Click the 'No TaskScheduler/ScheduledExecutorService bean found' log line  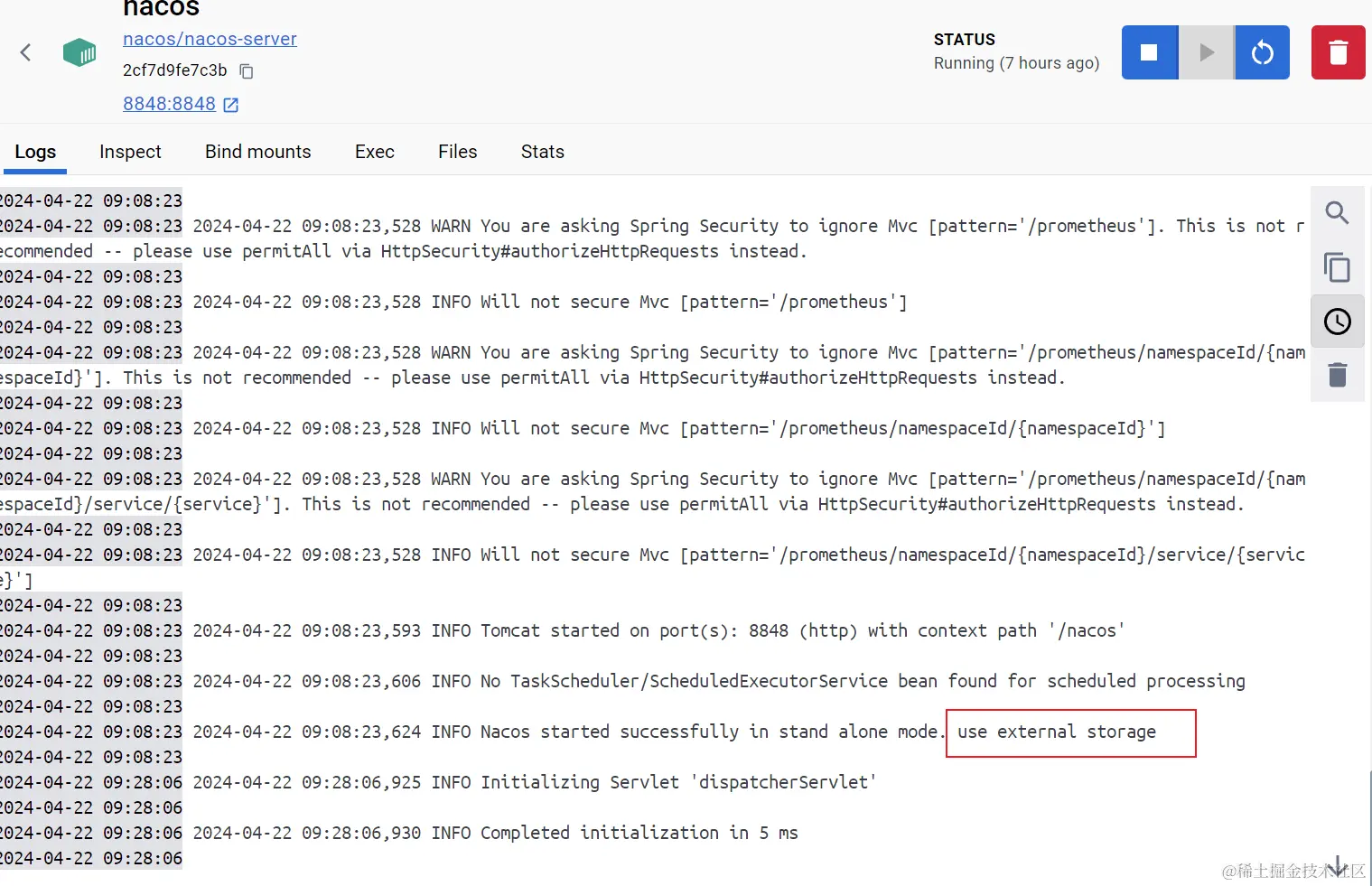pos(719,681)
